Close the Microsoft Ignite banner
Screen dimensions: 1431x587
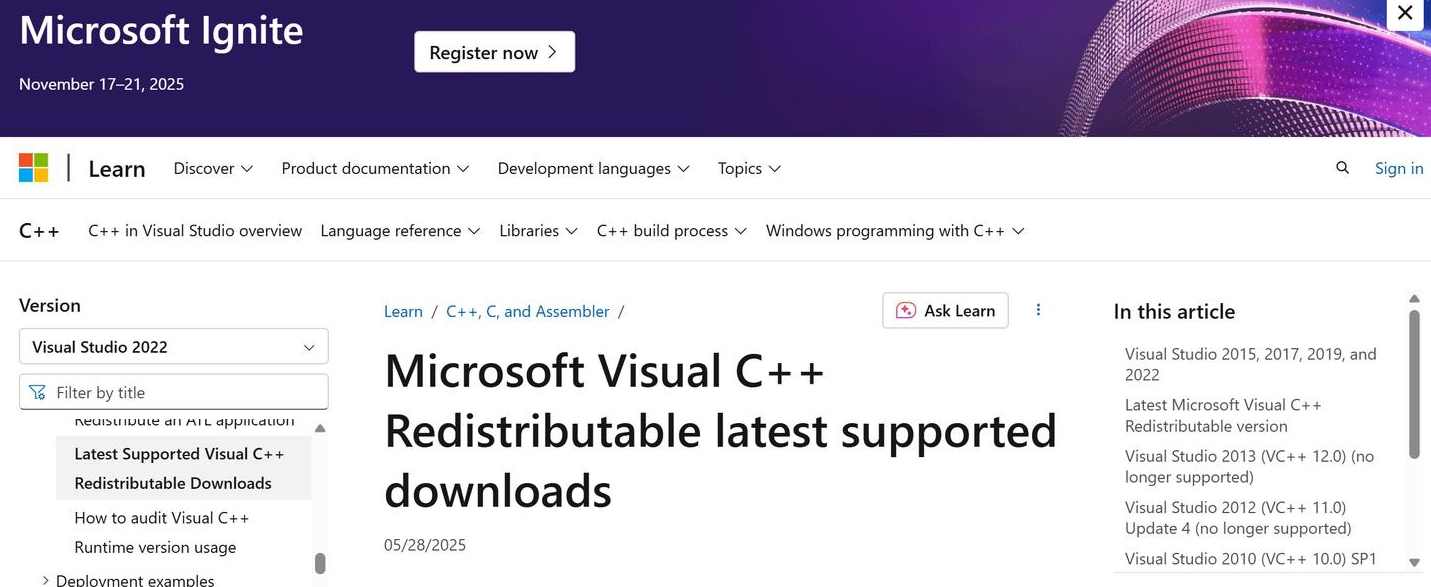(x=1405, y=13)
